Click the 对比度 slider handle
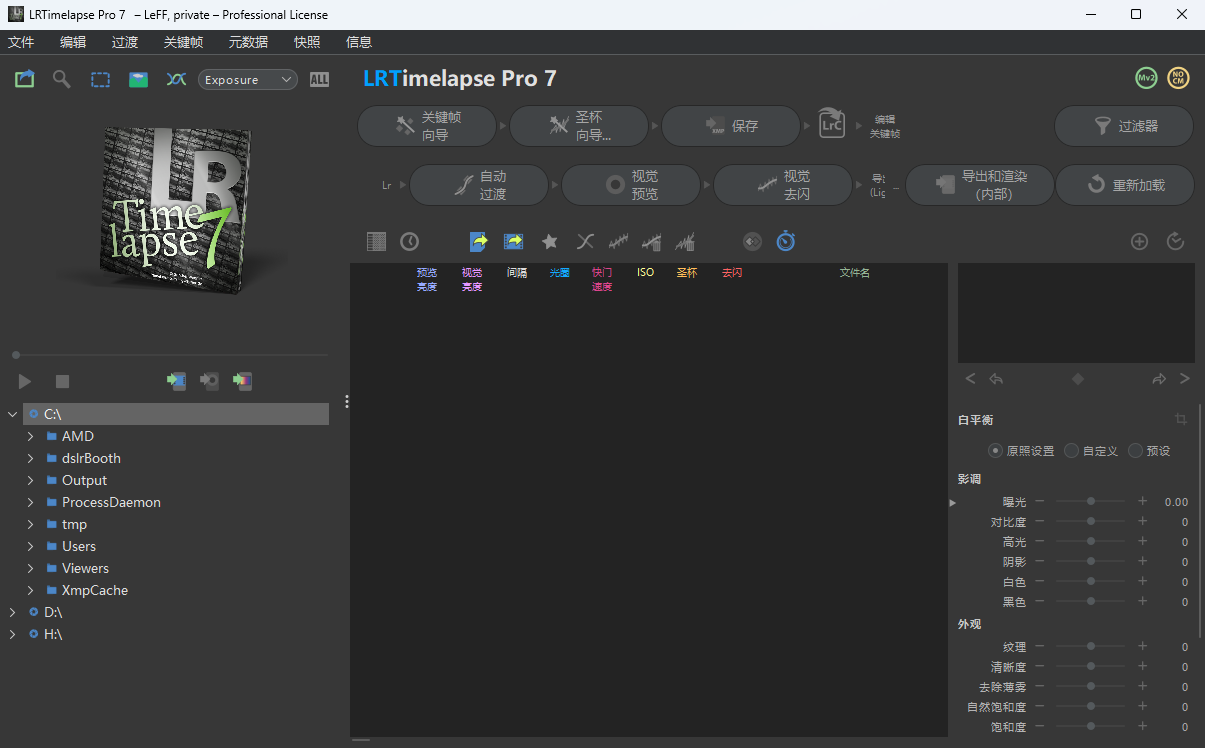 click(x=1091, y=521)
